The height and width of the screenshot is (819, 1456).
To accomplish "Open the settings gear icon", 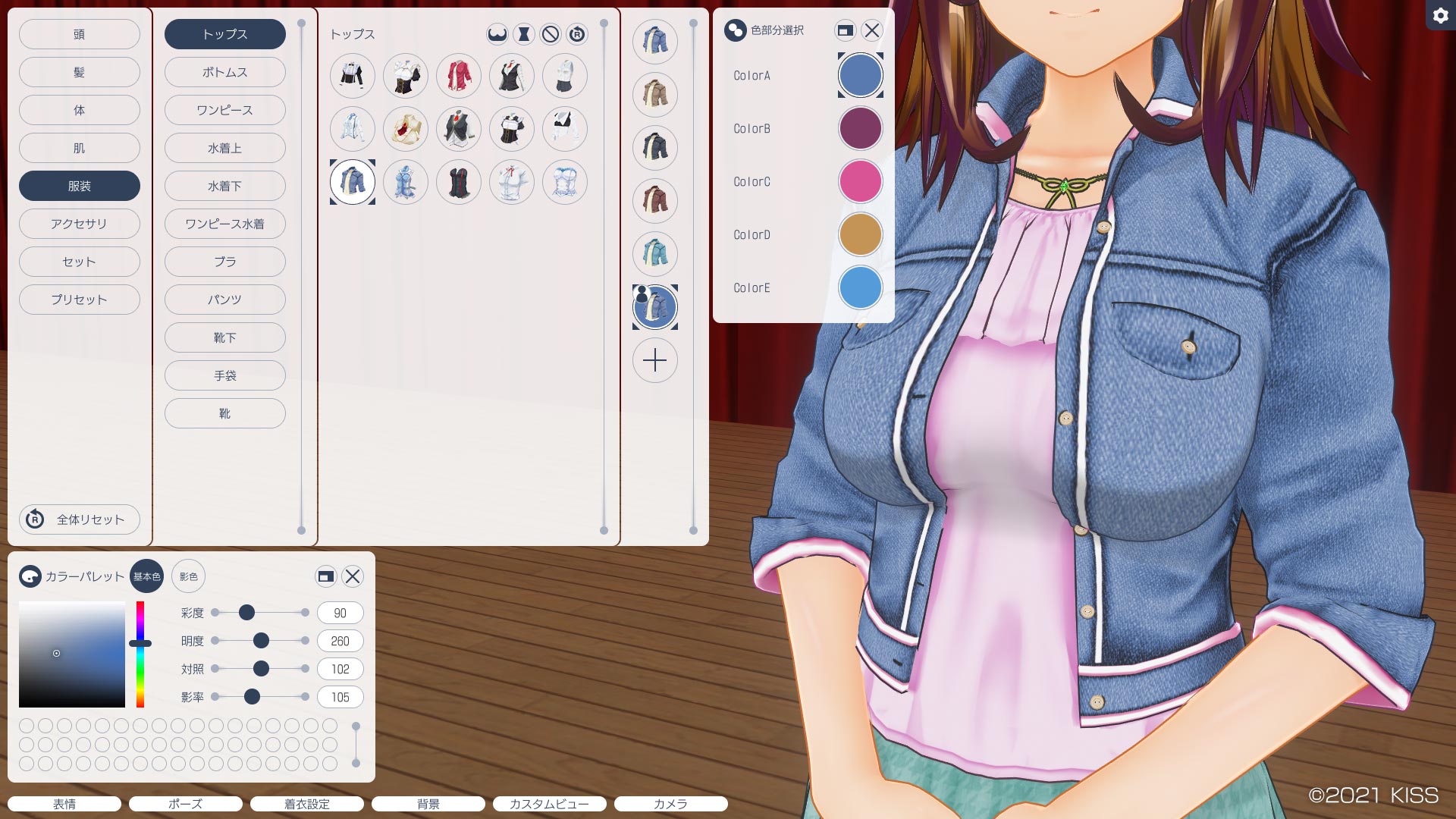I will coord(1441,15).
